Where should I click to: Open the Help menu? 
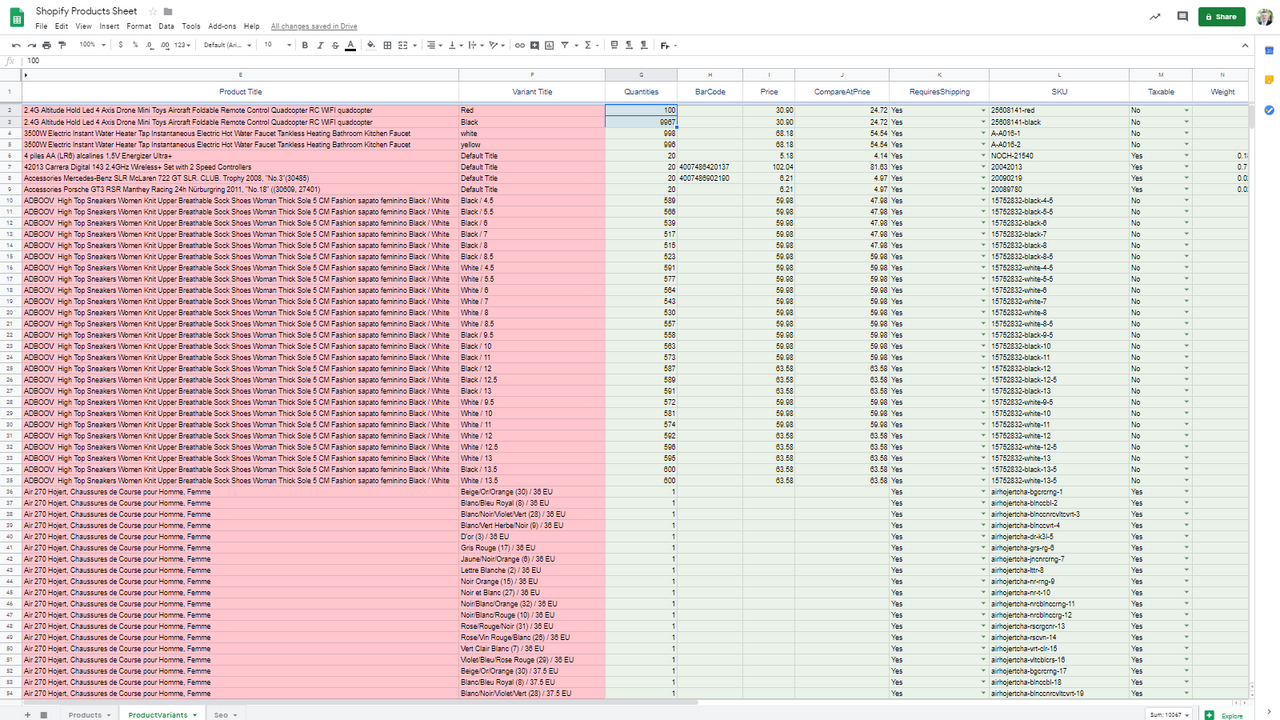[x=251, y=26]
